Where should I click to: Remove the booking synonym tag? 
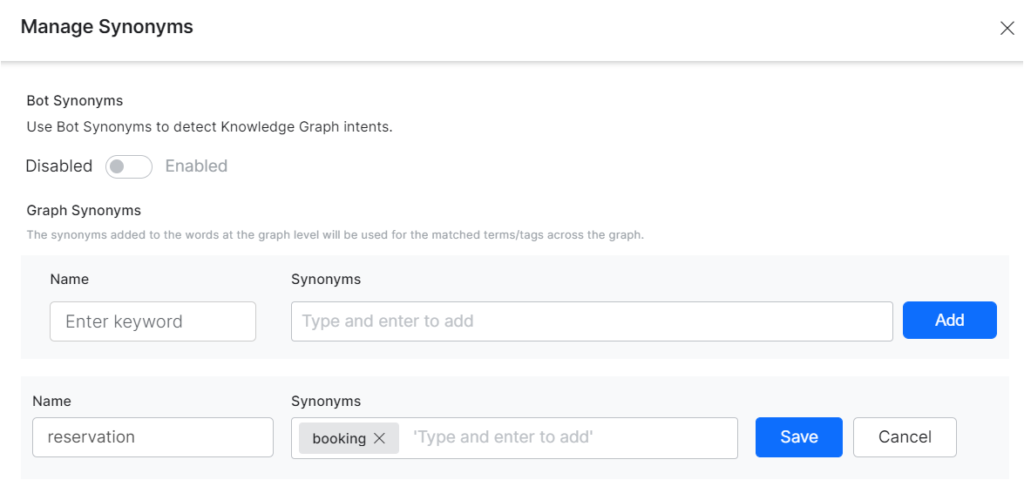(x=379, y=438)
